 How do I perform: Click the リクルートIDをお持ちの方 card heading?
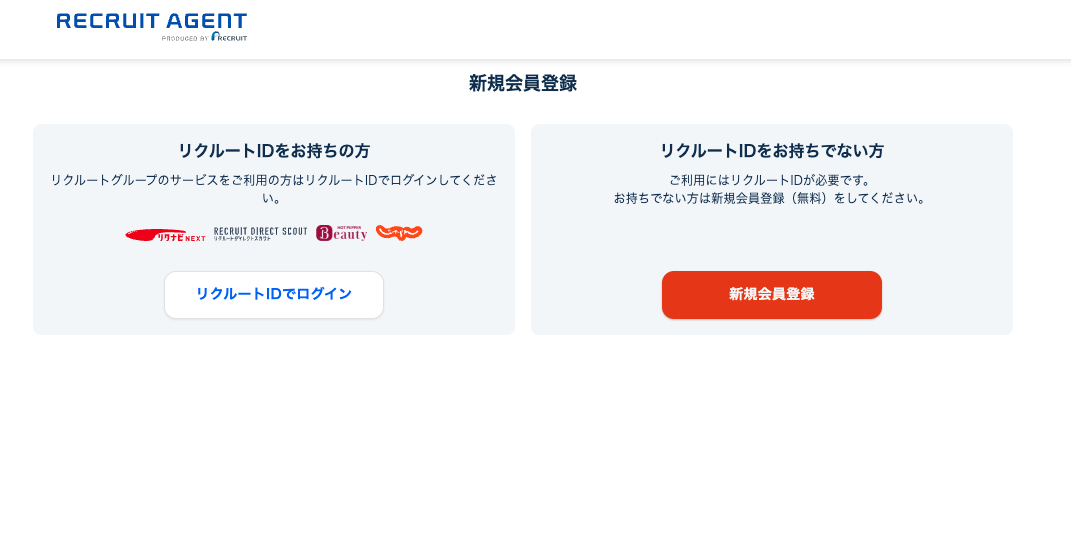[x=273, y=151]
